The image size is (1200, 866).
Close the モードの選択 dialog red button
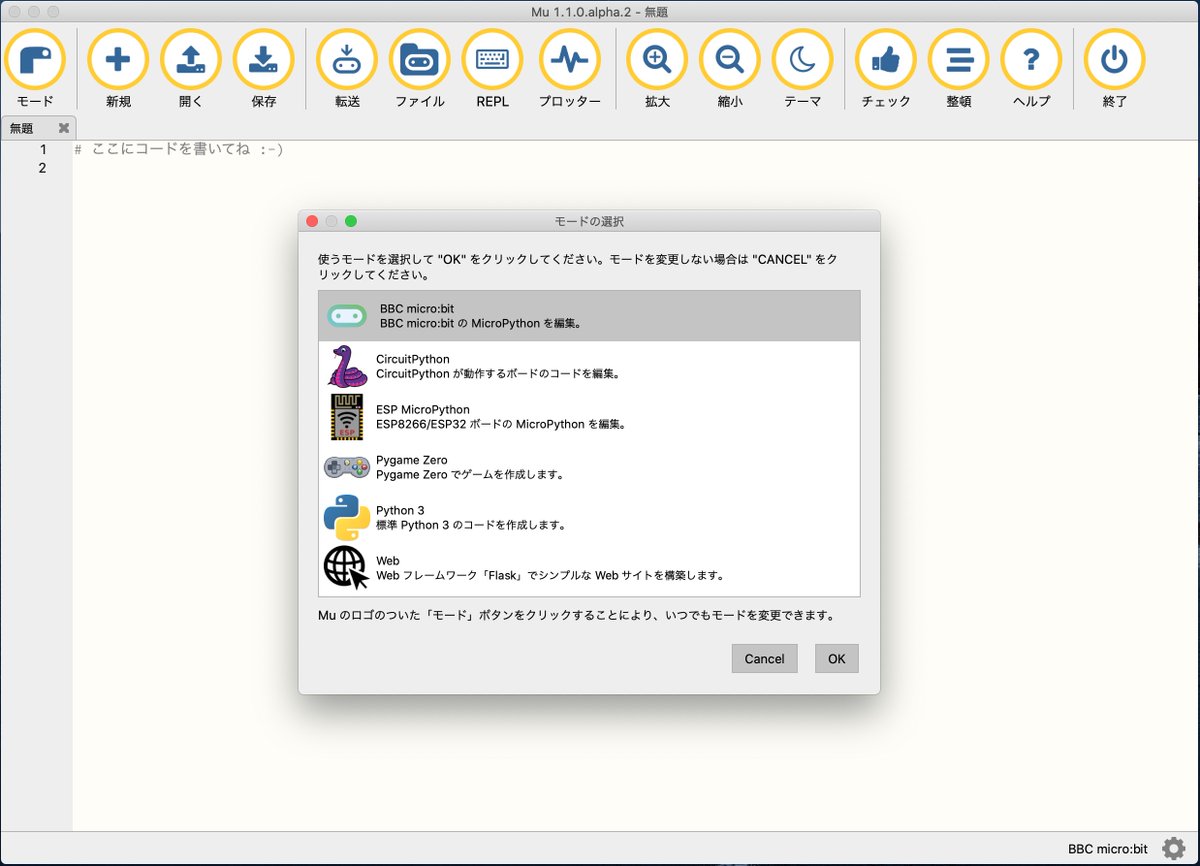(312, 221)
